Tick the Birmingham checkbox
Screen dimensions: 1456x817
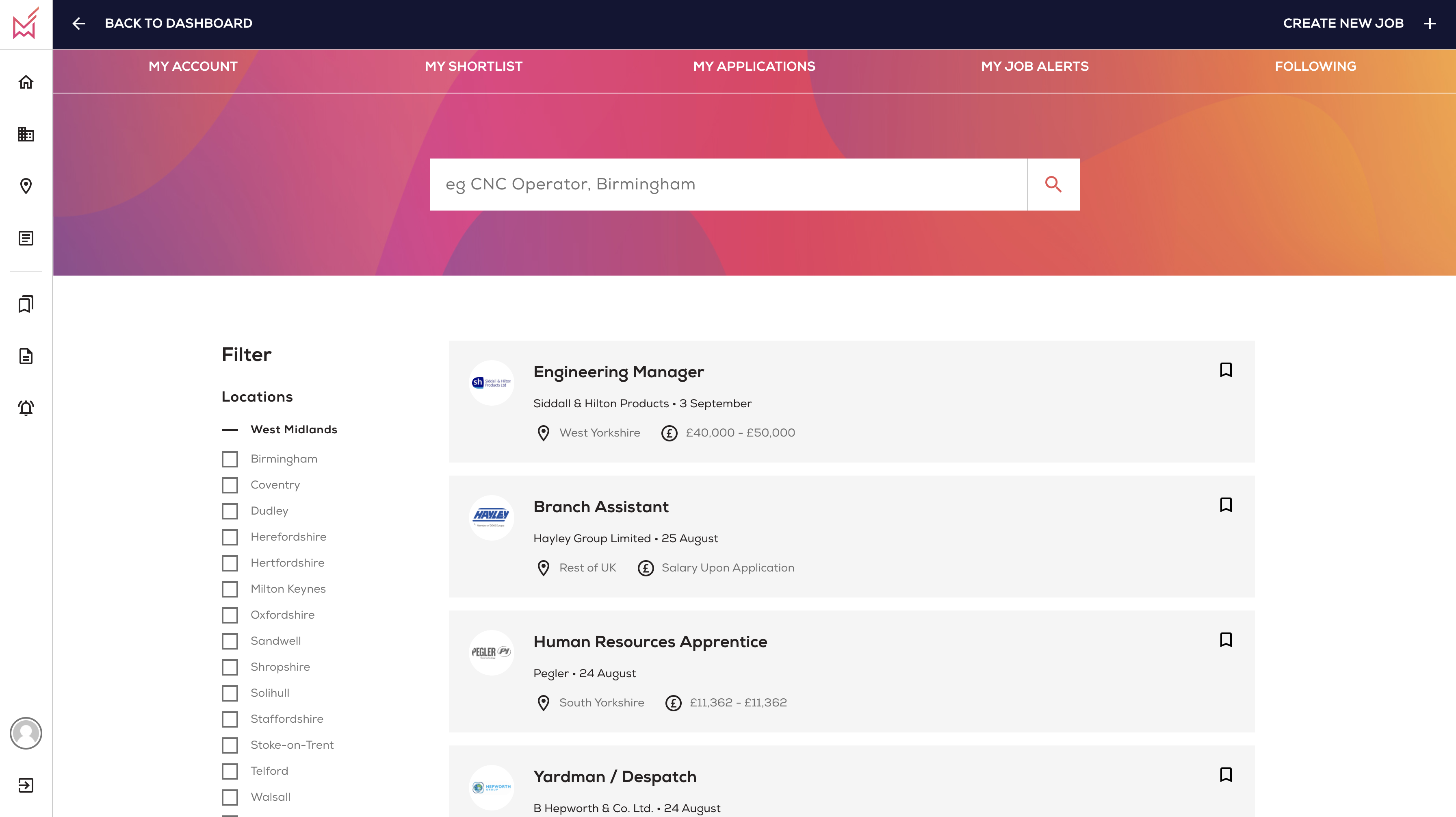[230, 459]
